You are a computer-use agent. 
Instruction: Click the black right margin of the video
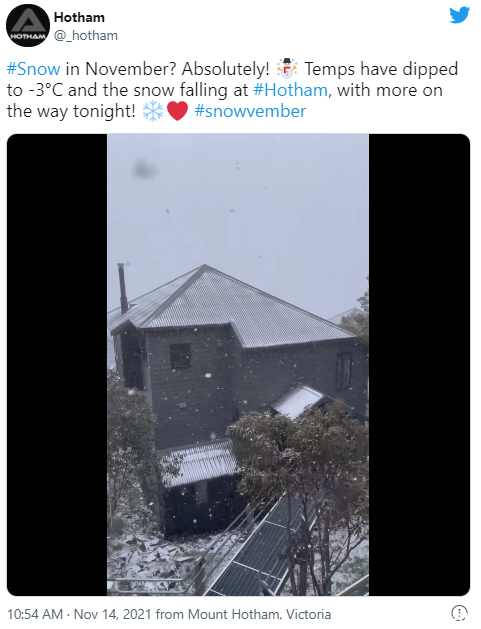coord(419,365)
